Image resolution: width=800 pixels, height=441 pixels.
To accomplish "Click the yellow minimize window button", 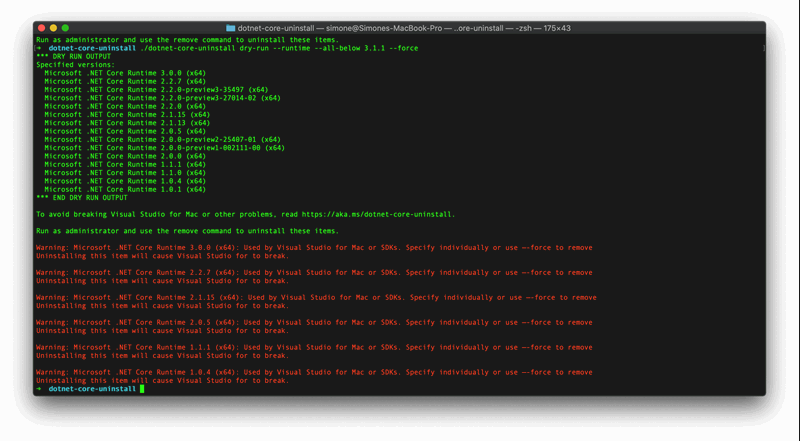I will 53,28.
